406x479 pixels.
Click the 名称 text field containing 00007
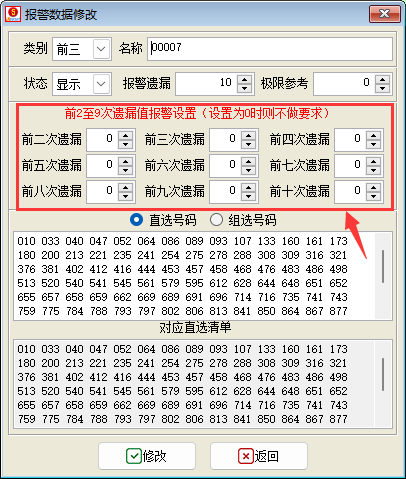[270, 49]
